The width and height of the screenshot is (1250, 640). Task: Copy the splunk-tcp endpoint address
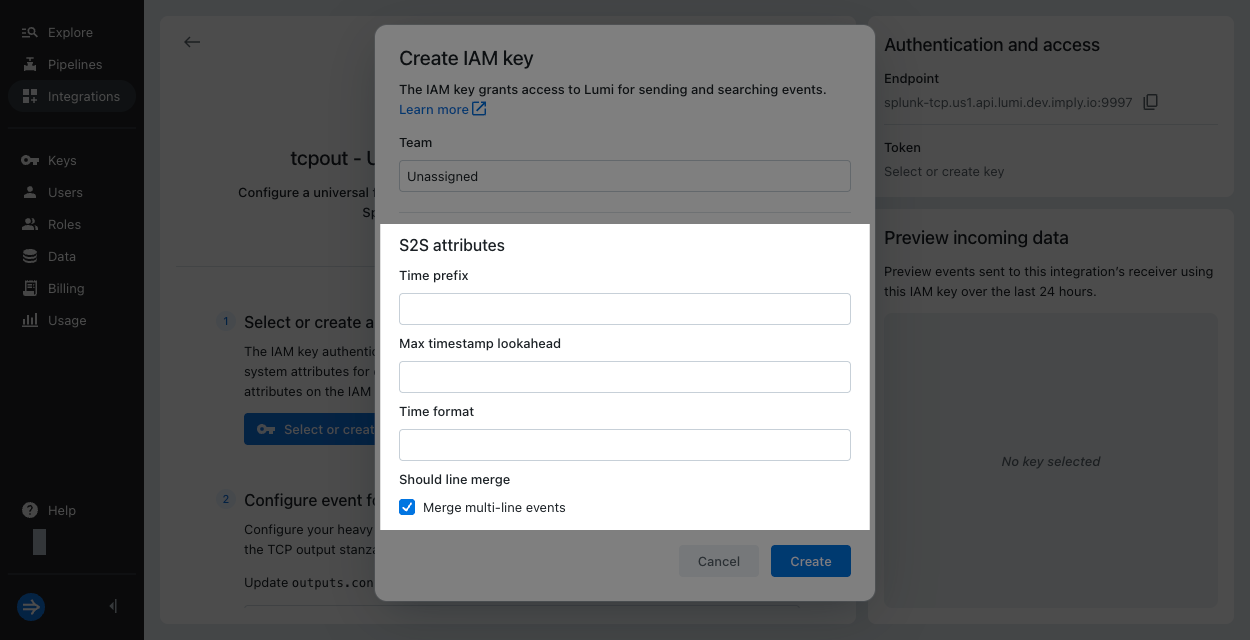click(1150, 101)
